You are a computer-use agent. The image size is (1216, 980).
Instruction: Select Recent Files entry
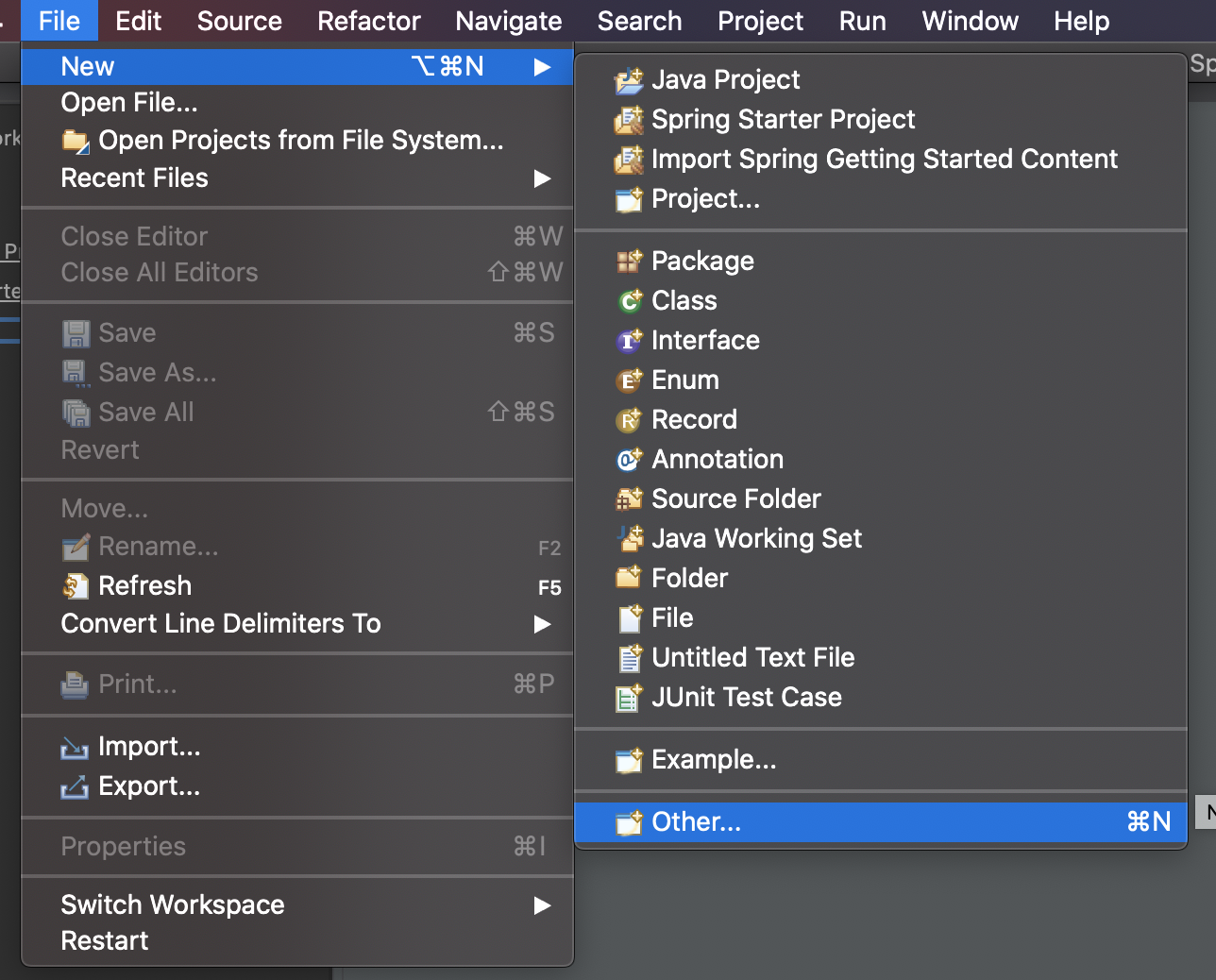[x=297, y=178]
